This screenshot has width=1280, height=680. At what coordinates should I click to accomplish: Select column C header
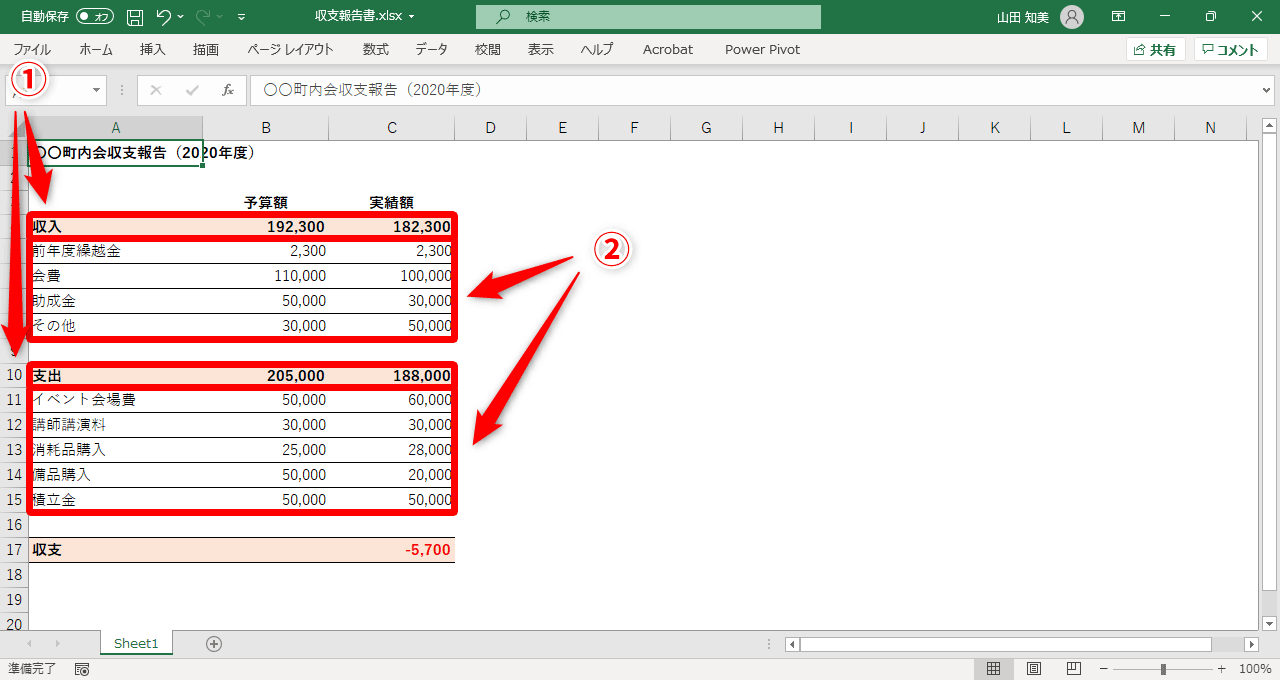coord(392,128)
